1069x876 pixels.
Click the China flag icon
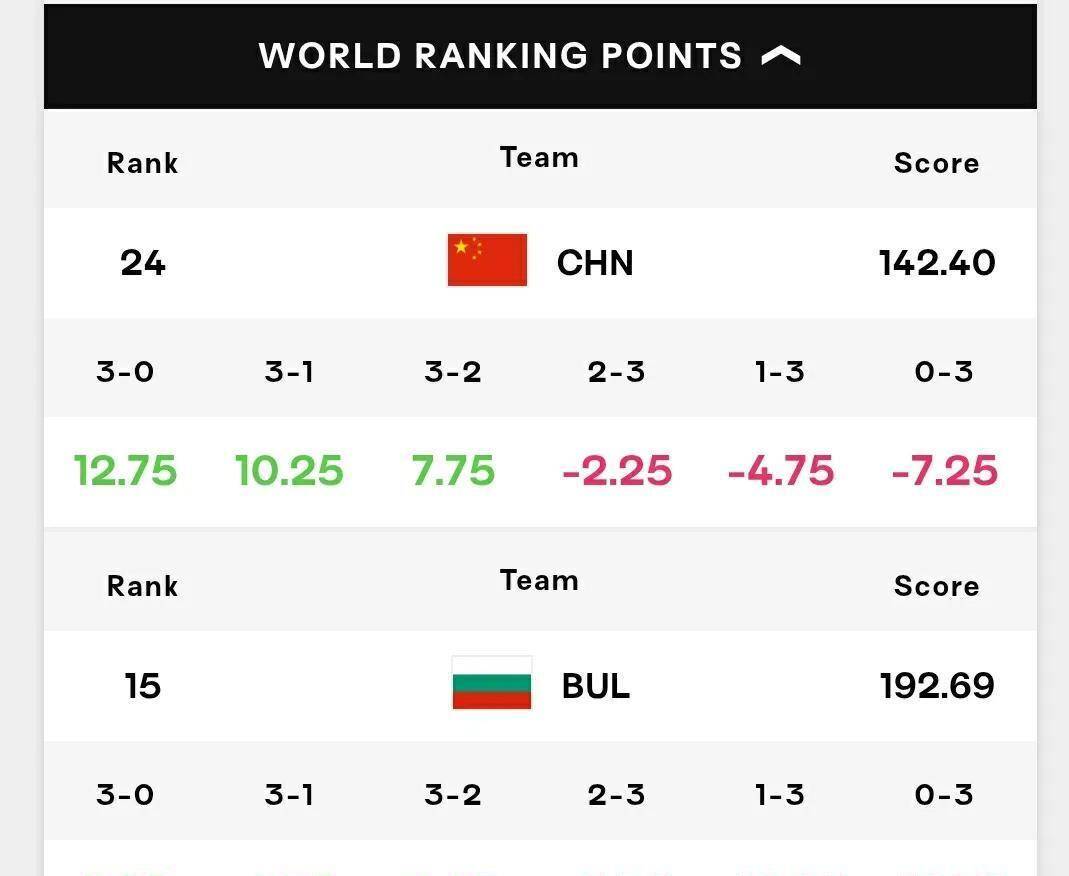click(487, 260)
